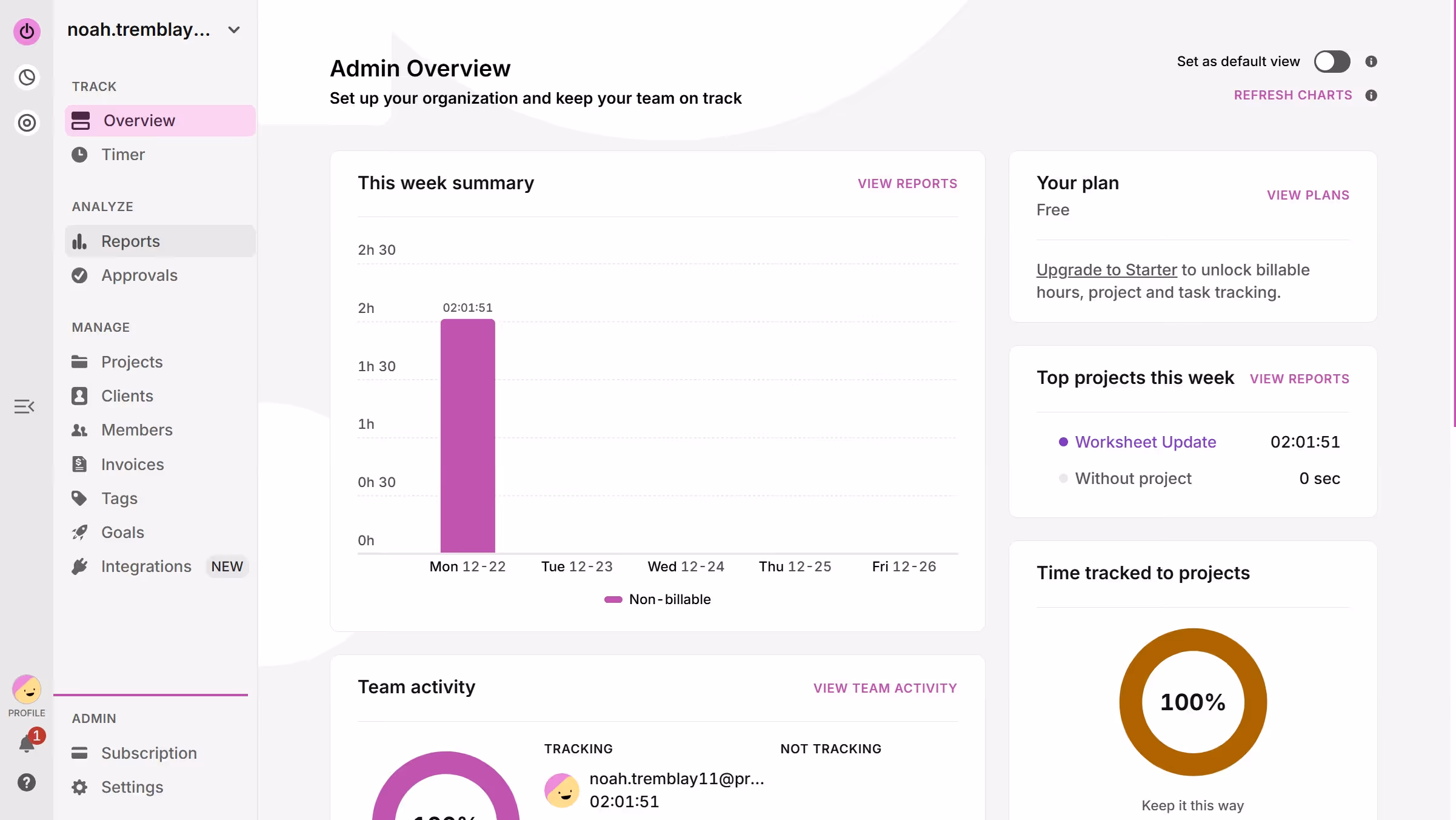Click the Goals rocket icon

(x=79, y=533)
